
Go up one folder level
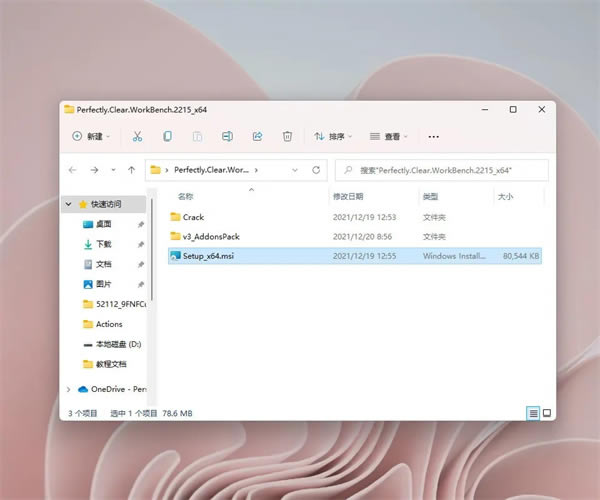pos(132,170)
